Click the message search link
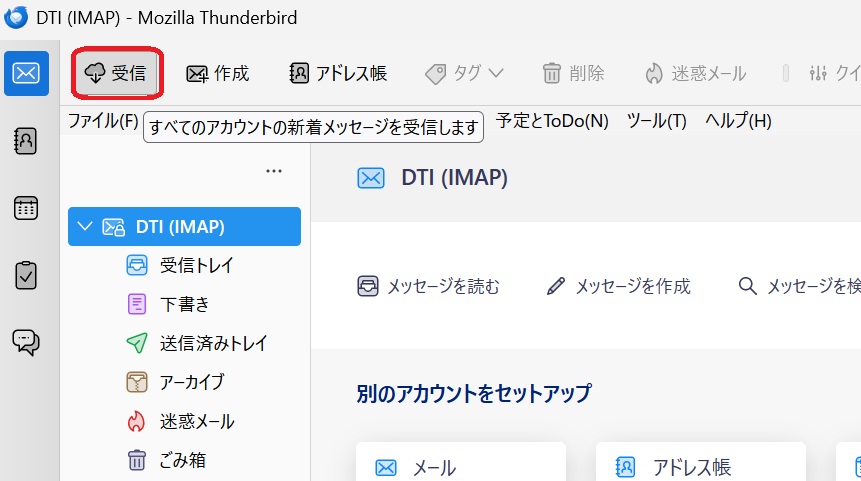 799,286
